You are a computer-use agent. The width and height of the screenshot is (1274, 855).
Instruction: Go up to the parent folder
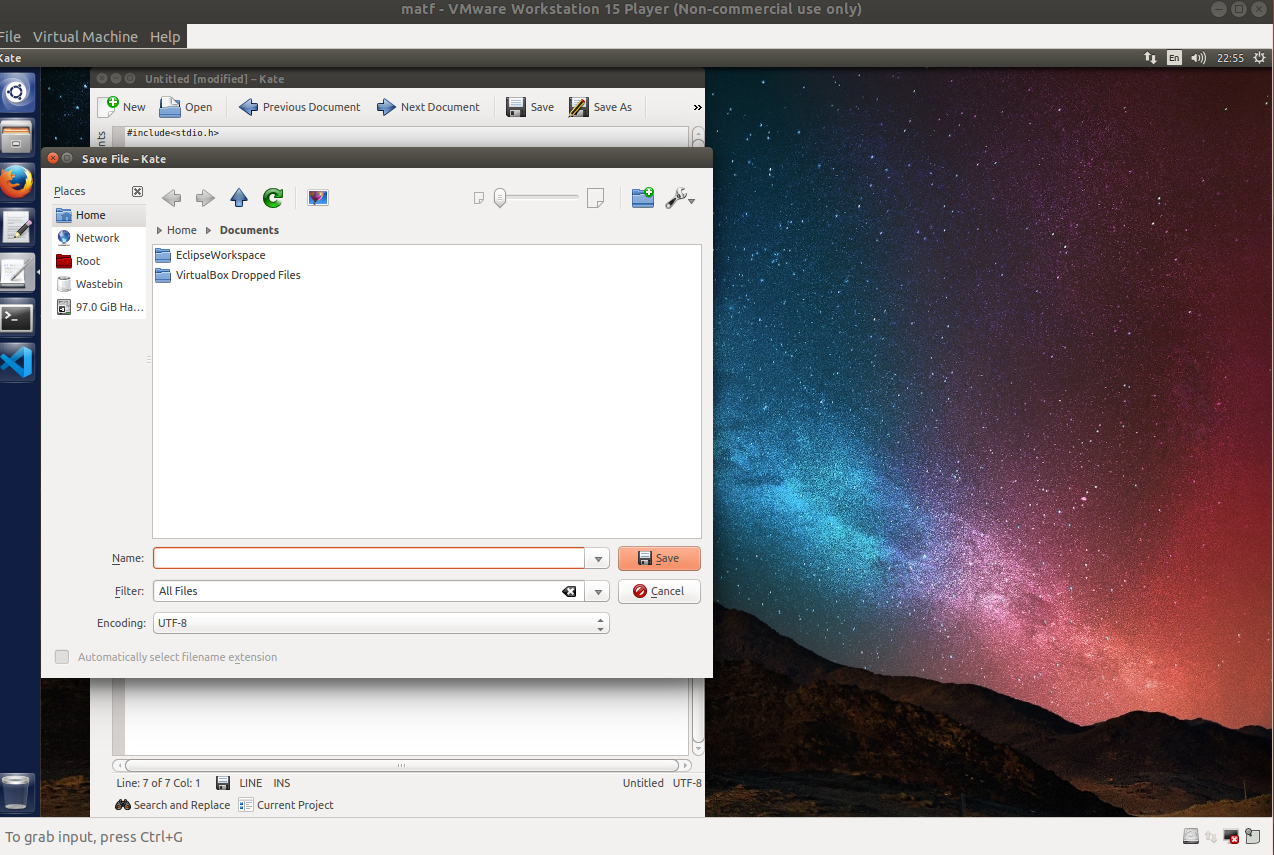(238, 198)
